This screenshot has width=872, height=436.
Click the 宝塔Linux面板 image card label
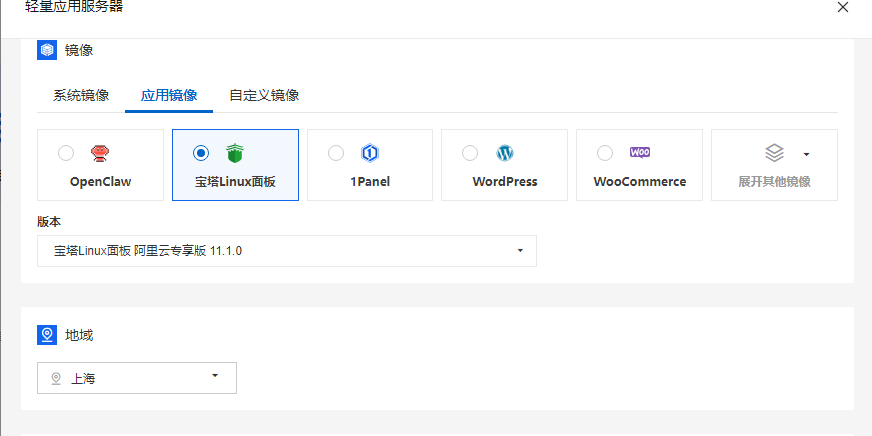tap(235, 182)
